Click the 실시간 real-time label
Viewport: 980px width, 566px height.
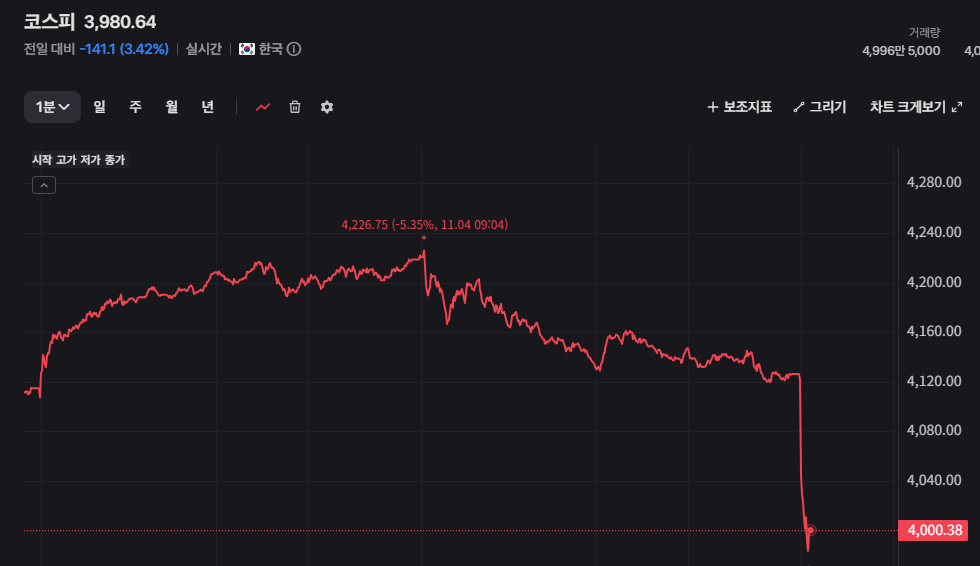pyautogui.click(x=204, y=49)
